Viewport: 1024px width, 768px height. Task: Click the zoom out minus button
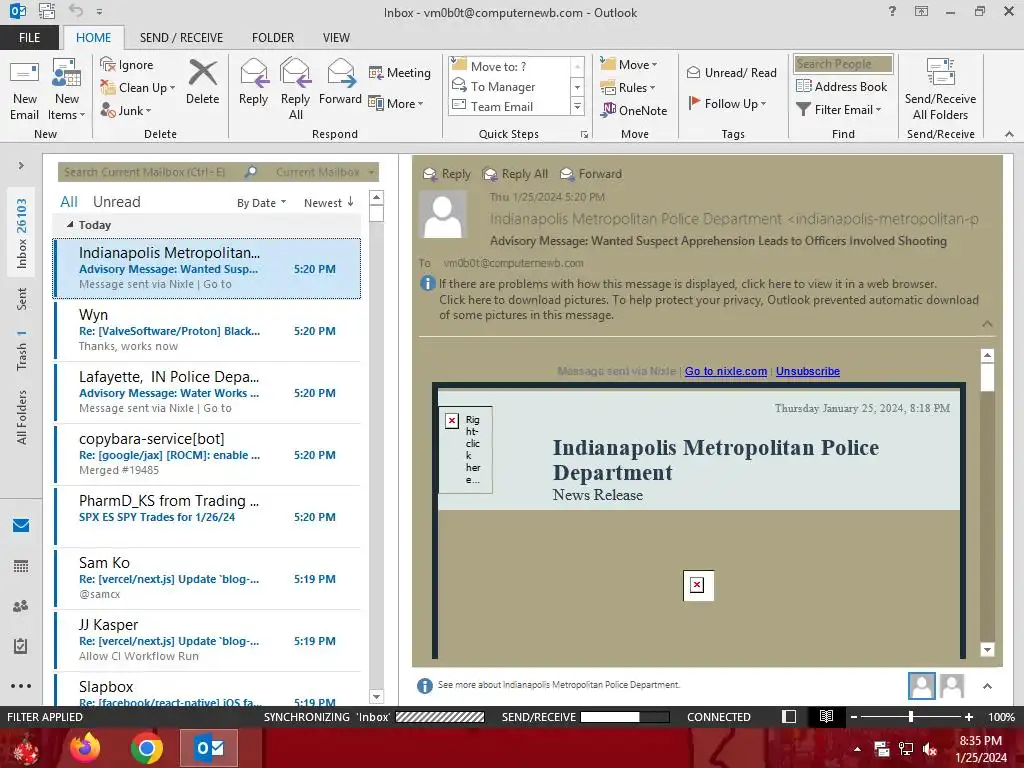click(x=854, y=717)
